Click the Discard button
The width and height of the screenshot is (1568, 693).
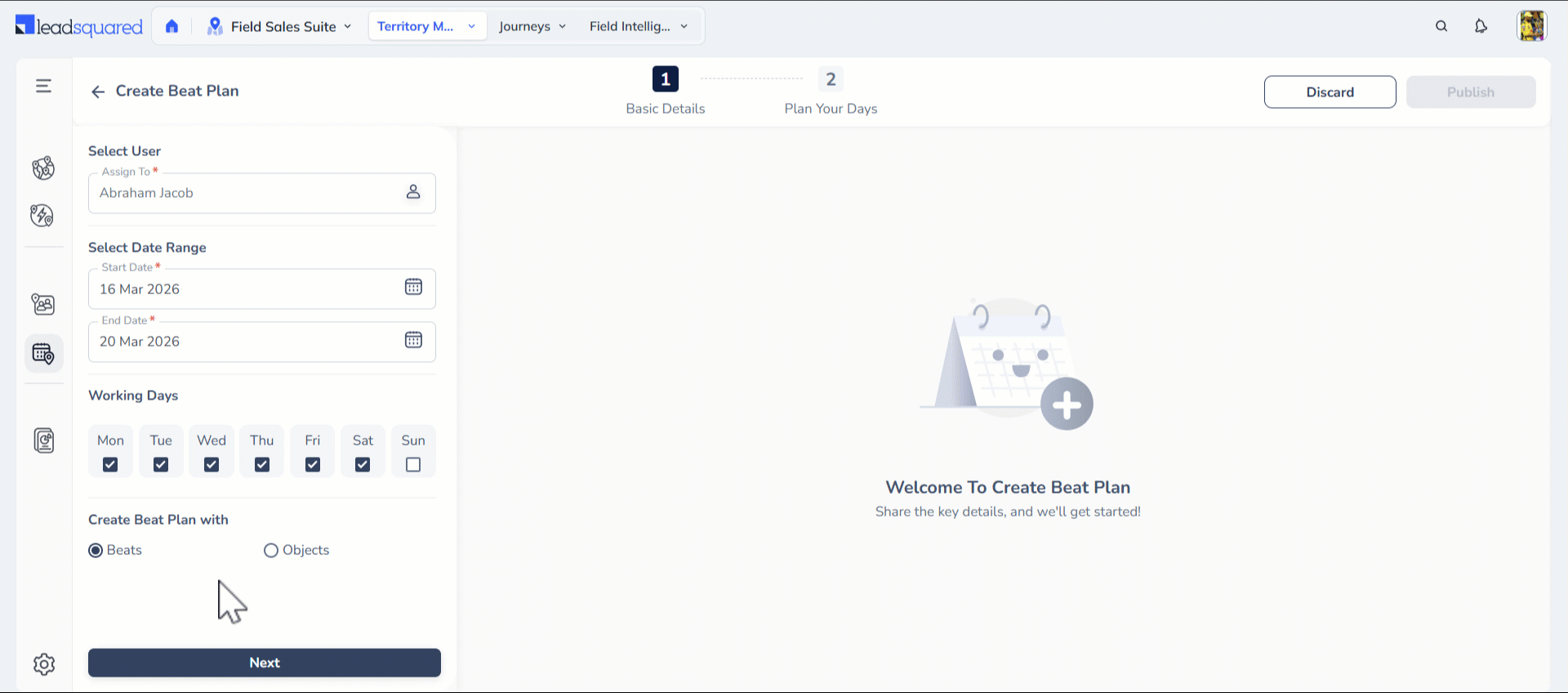coord(1330,92)
